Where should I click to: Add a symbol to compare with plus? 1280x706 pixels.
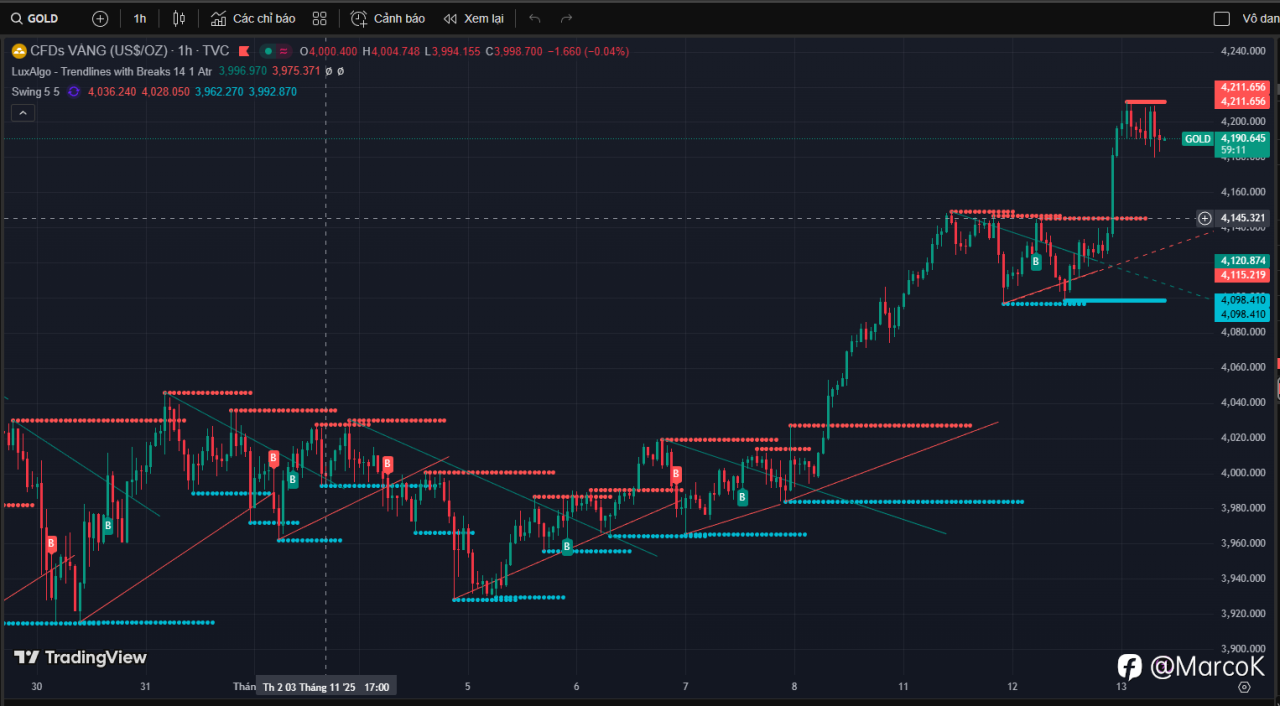pyautogui.click(x=100, y=18)
